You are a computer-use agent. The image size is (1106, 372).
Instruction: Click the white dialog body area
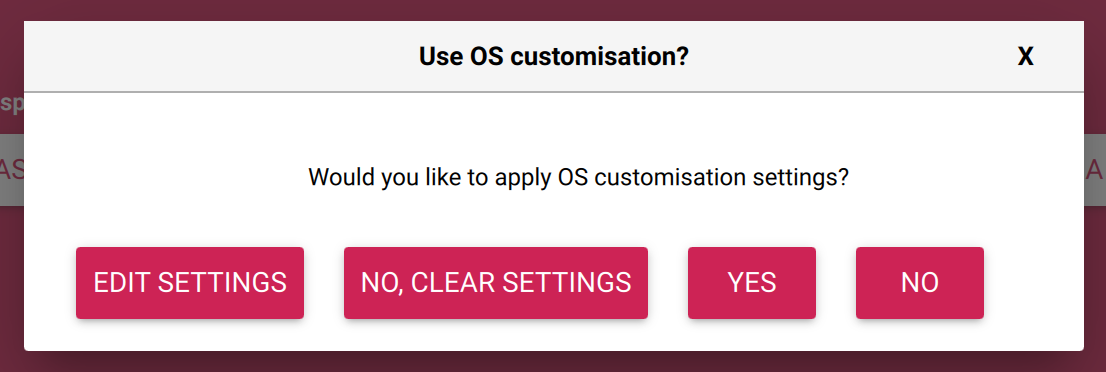[554, 221]
